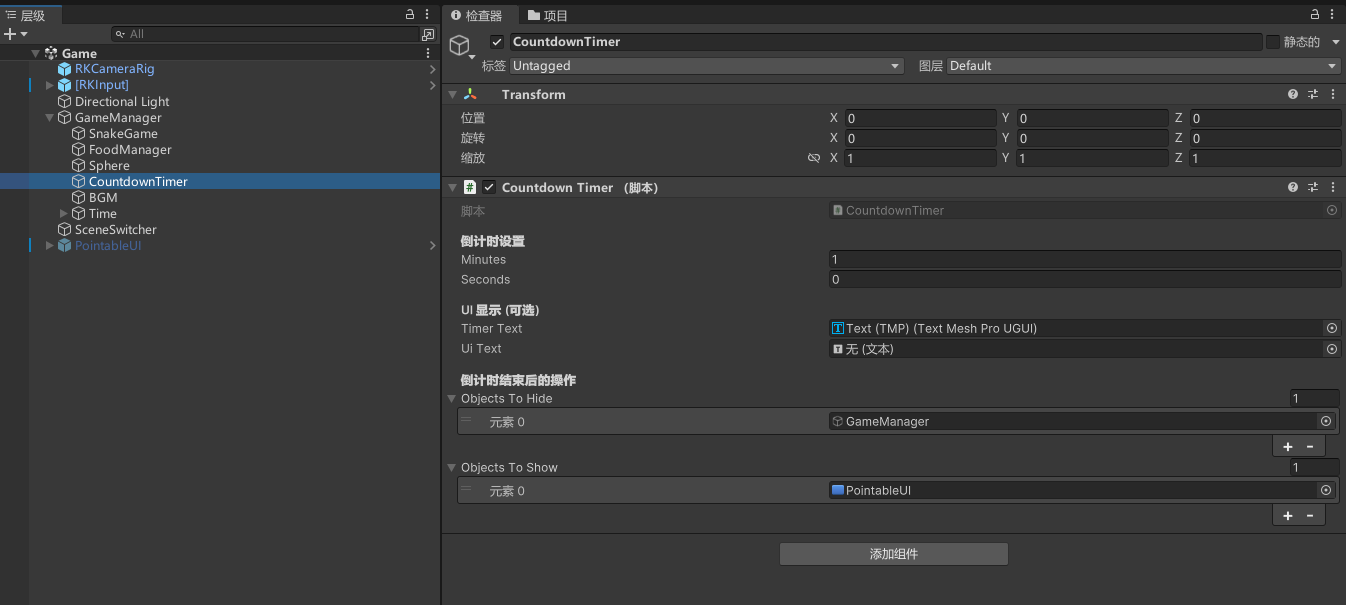Screen dimensions: 1346x605
Task: Click the Hierarchy panel lock icon
Action: tap(410, 15)
